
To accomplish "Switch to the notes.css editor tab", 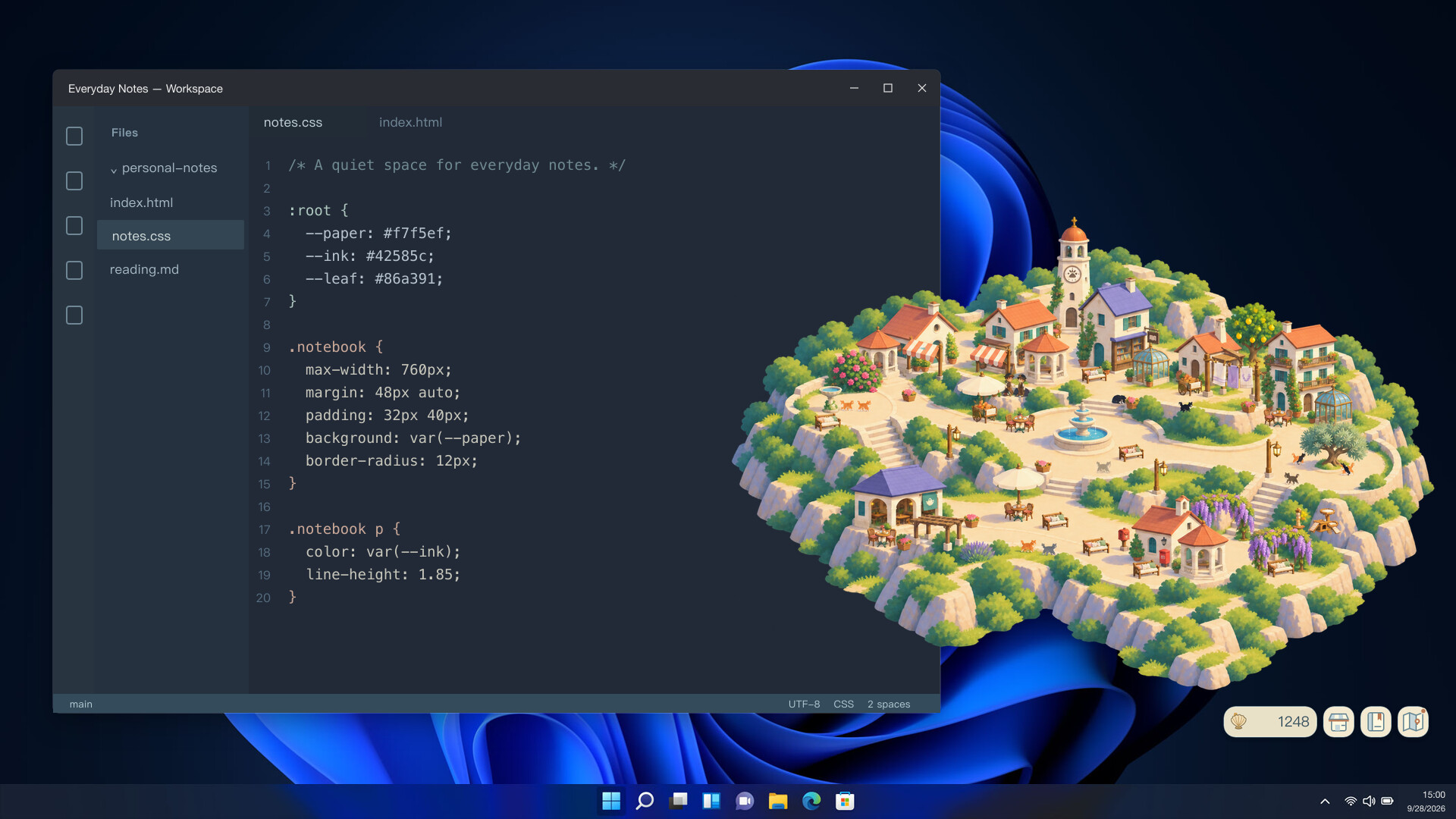I will [x=293, y=122].
